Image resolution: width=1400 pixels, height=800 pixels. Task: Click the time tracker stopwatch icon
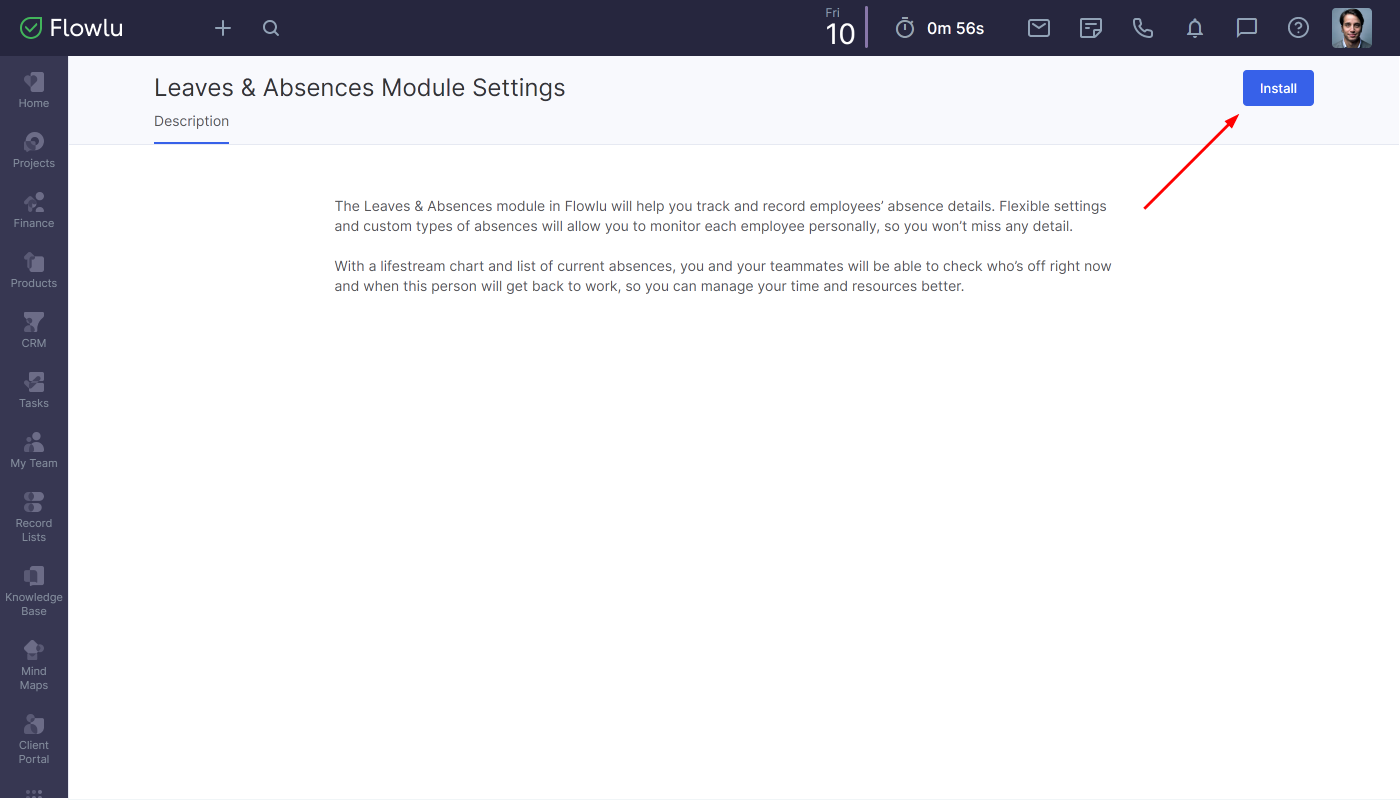(x=905, y=28)
